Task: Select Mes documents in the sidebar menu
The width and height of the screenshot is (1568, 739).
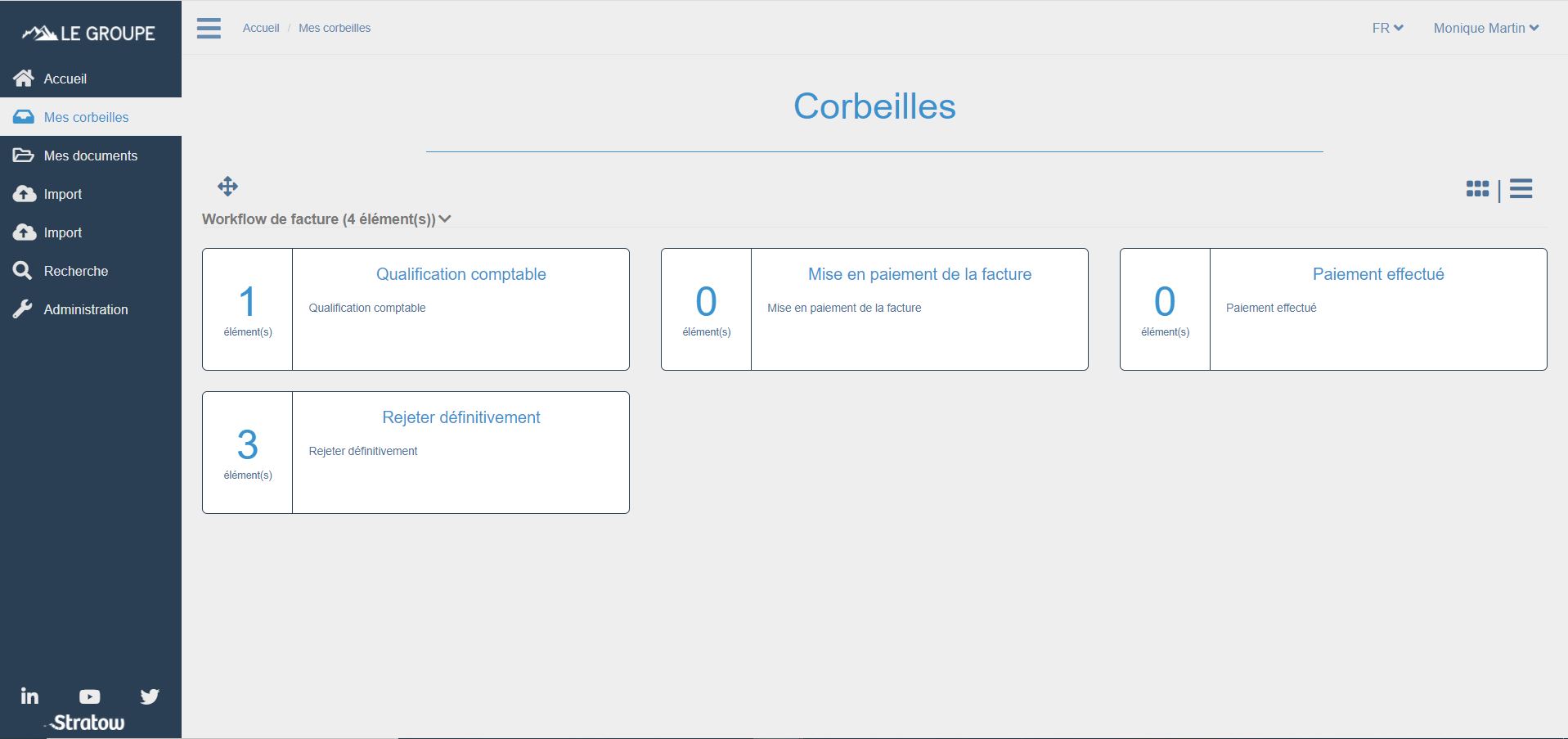Action: pyautogui.click(x=91, y=155)
